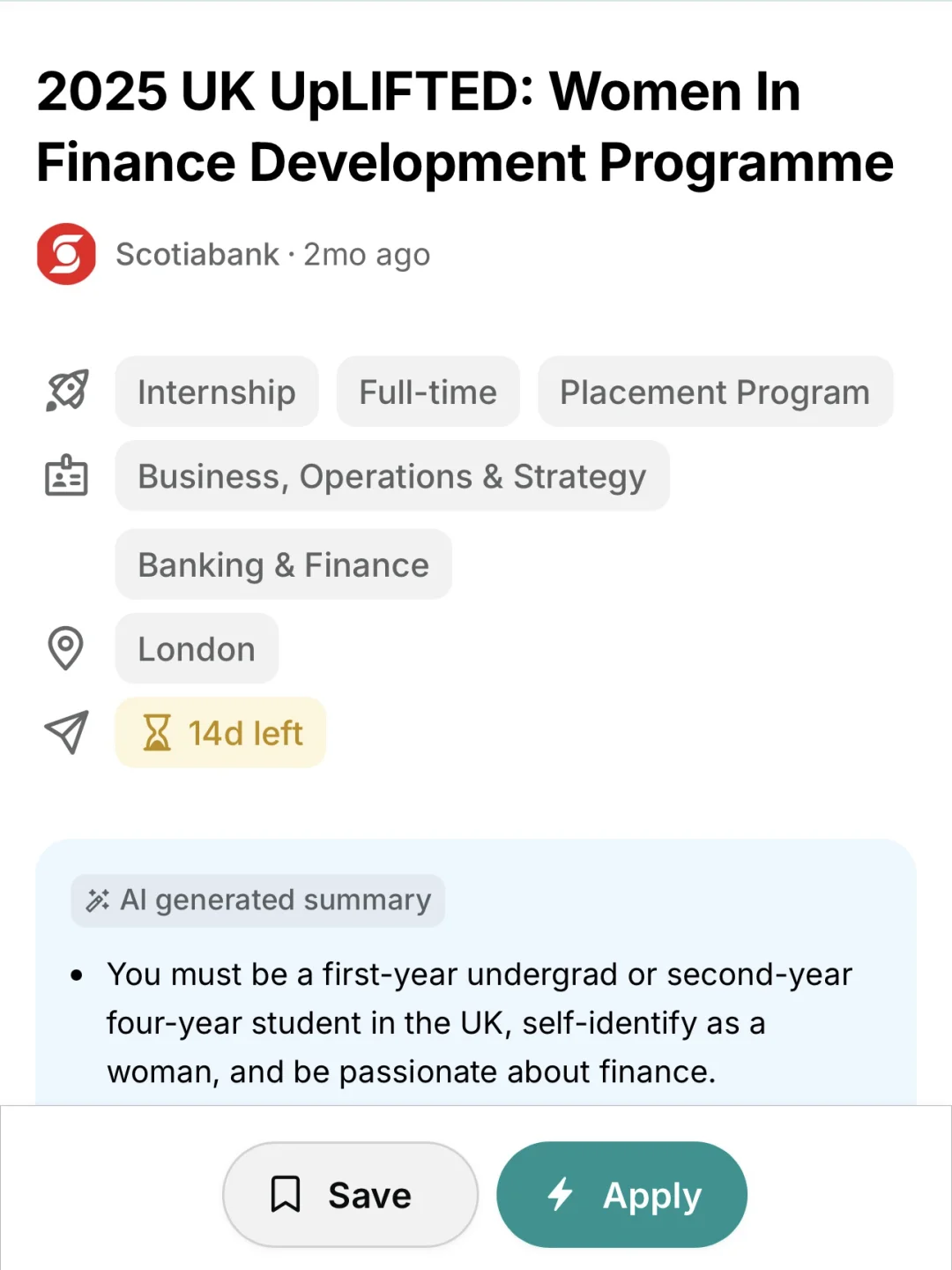Click the bookmark icon in Save button
Image resolution: width=952 pixels, height=1270 pixels.
point(286,1194)
